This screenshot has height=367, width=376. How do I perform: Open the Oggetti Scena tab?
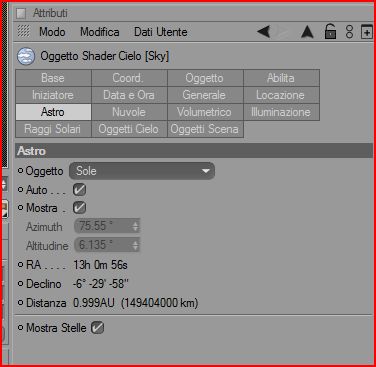coord(205,129)
